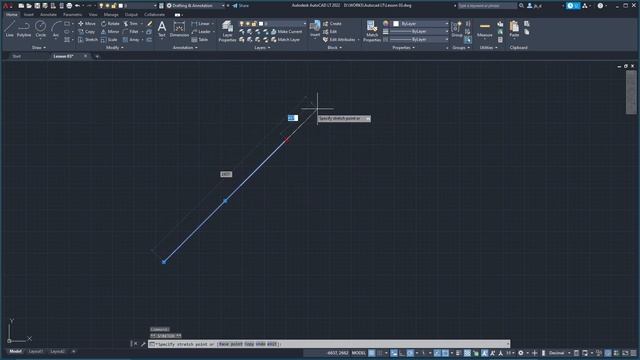The image size is (640, 360).
Task: Open the workspace Drafting & Annotation dropdown
Action: 196,6
